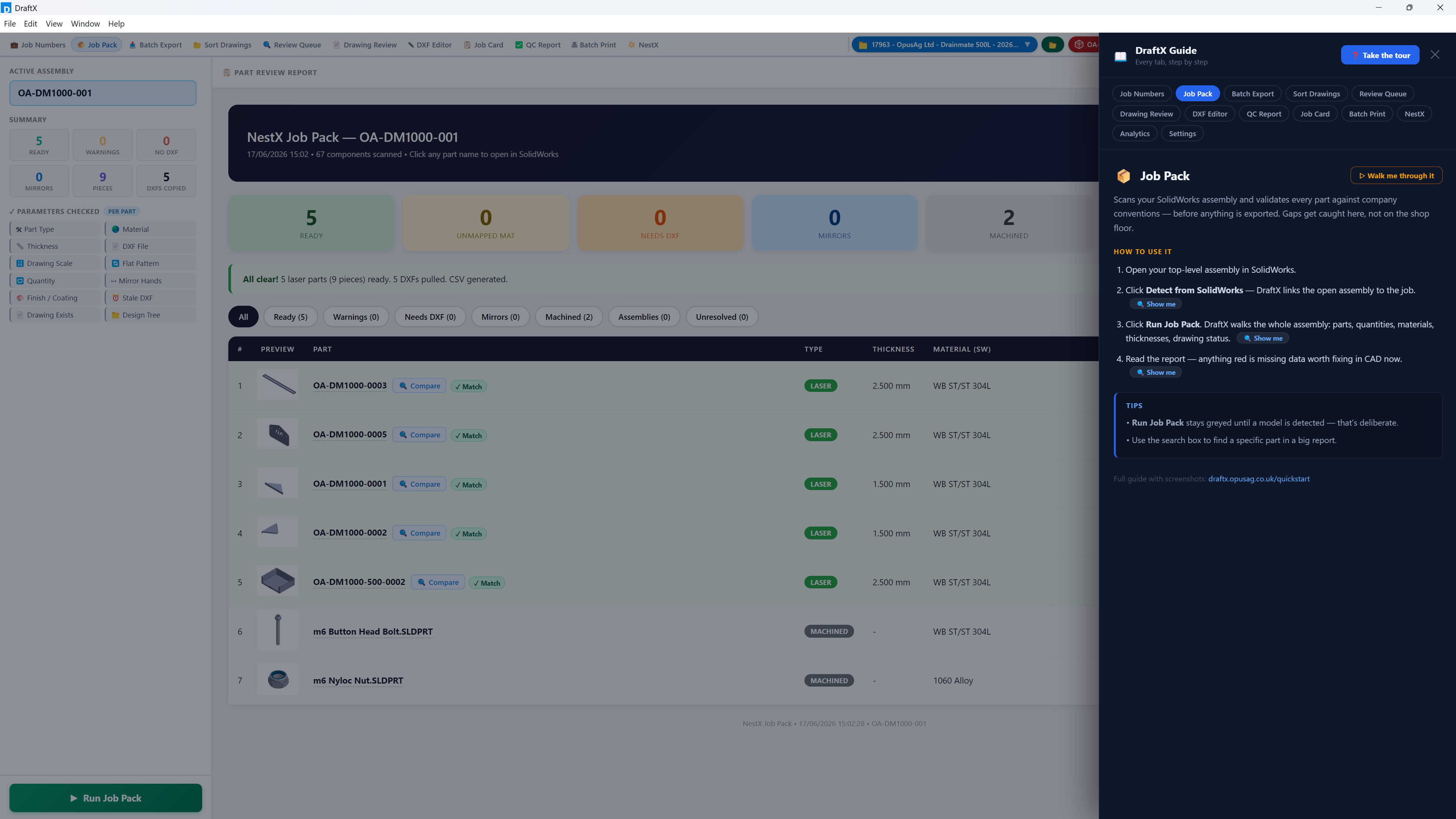
Task: Select the Settings chip in the guide
Action: click(1183, 134)
